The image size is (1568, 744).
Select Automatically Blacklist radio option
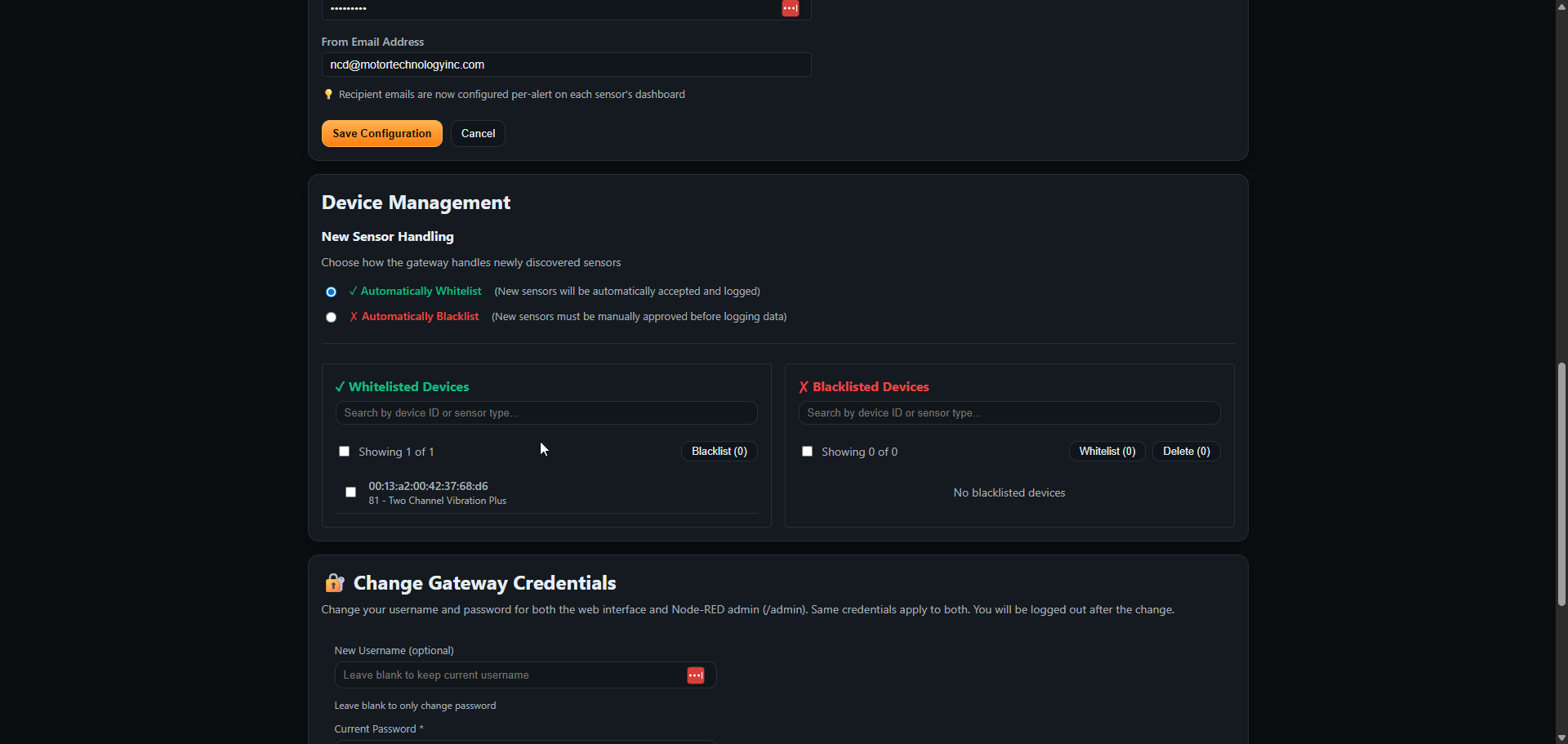(331, 317)
